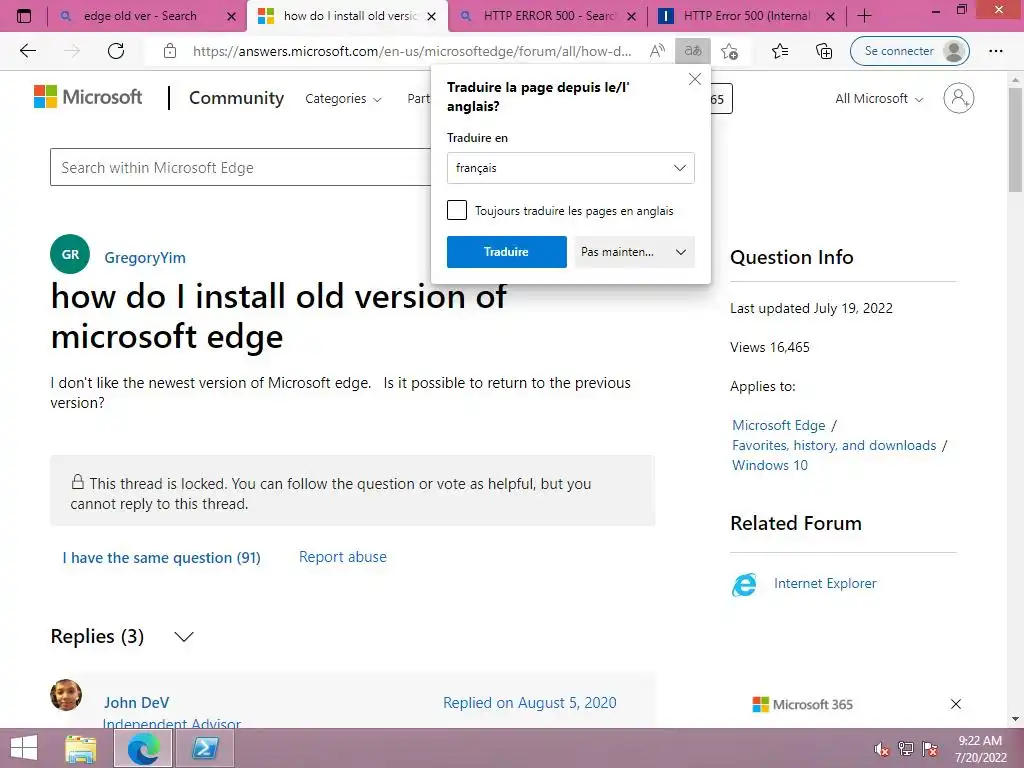Open John DeV's profile link
This screenshot has height=768, width=1024.
(136, 703)
